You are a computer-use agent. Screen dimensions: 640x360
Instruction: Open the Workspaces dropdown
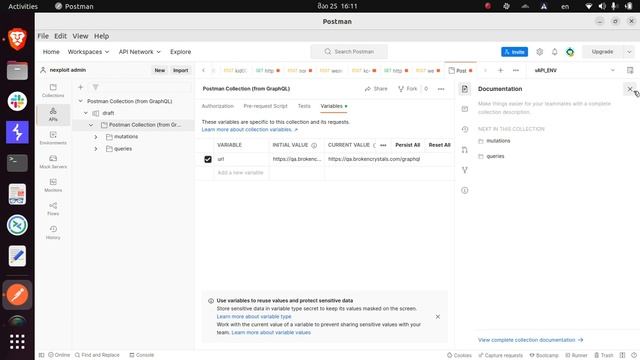[88, 52]
